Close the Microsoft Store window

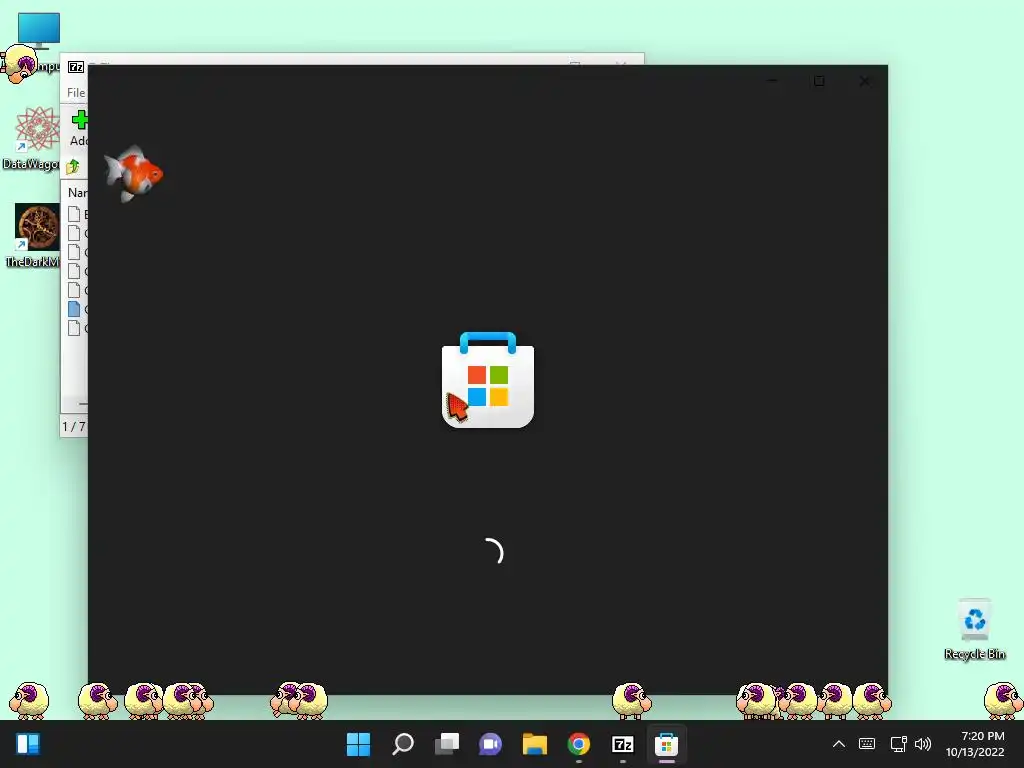pyautogui.click(x=865, y=81)
